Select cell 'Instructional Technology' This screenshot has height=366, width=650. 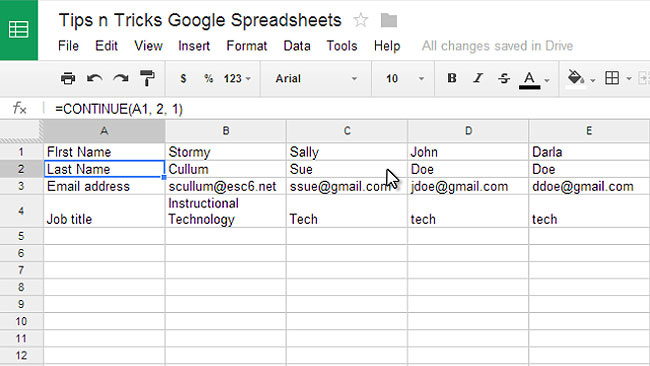[x=226, y=211]
